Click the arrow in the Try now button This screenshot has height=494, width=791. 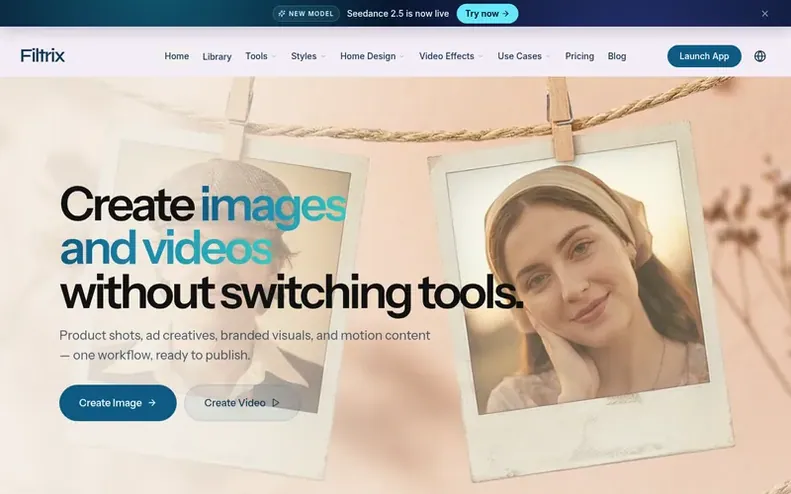click(x=505, y=14)
